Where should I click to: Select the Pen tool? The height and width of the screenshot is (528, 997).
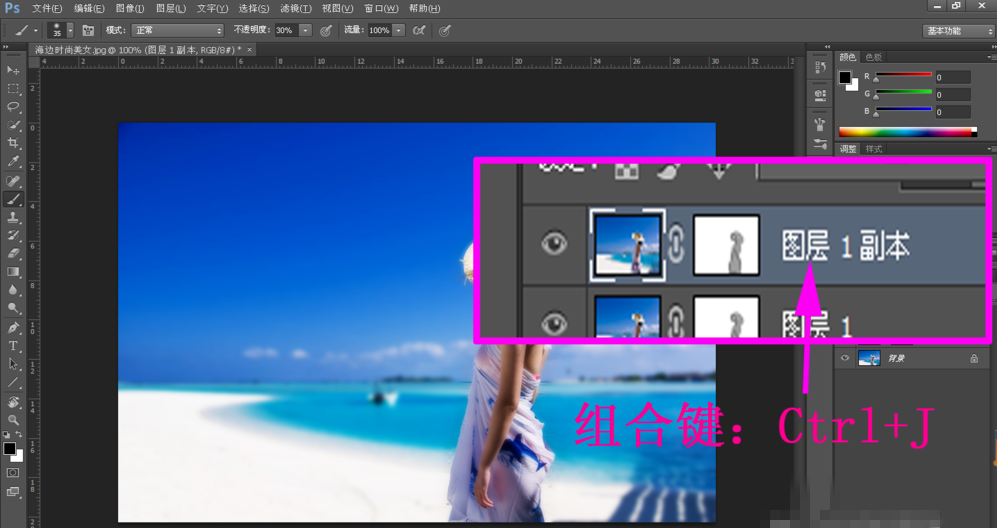(13, 327)
